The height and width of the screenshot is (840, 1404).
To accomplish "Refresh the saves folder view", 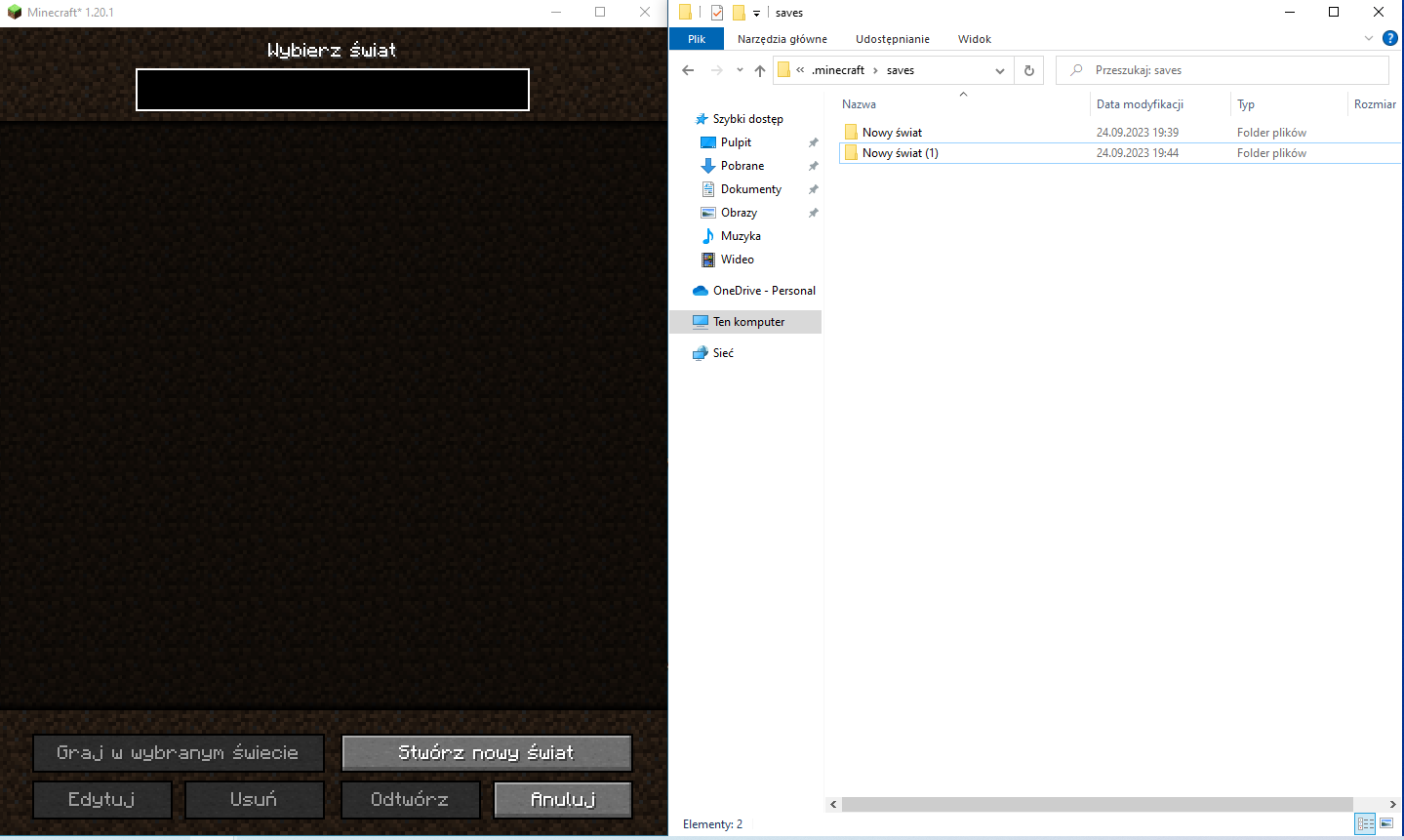I will pos(1028,70).
